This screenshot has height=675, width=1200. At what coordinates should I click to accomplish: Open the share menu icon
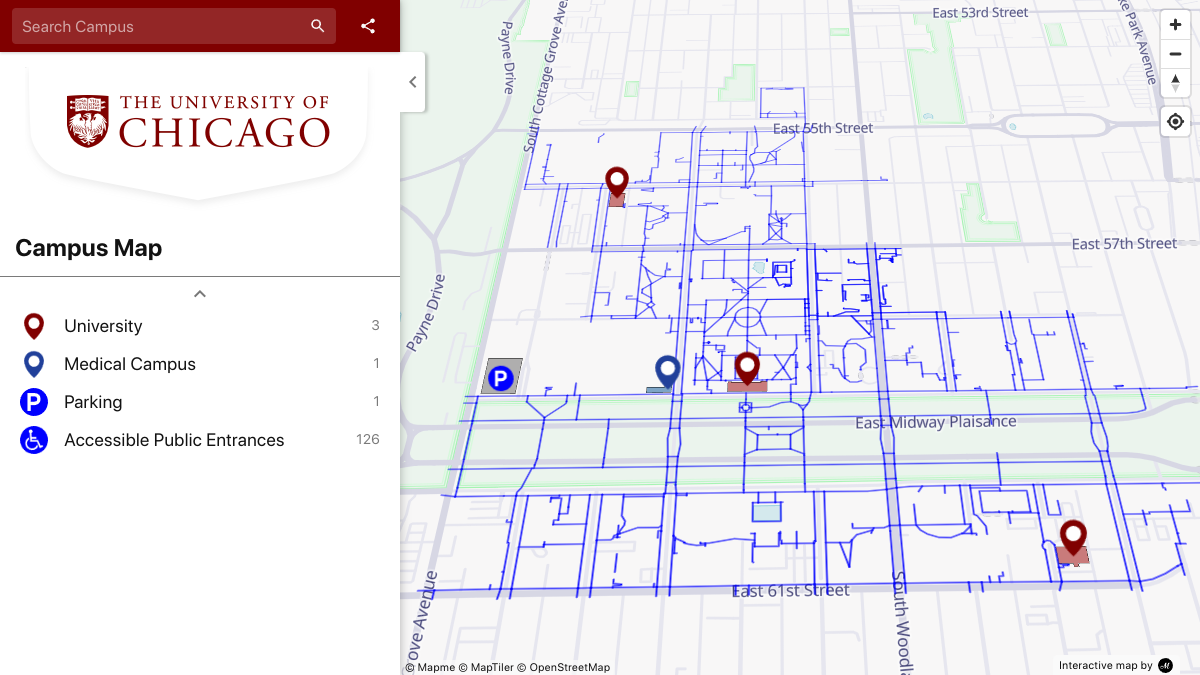coord(368,26)
